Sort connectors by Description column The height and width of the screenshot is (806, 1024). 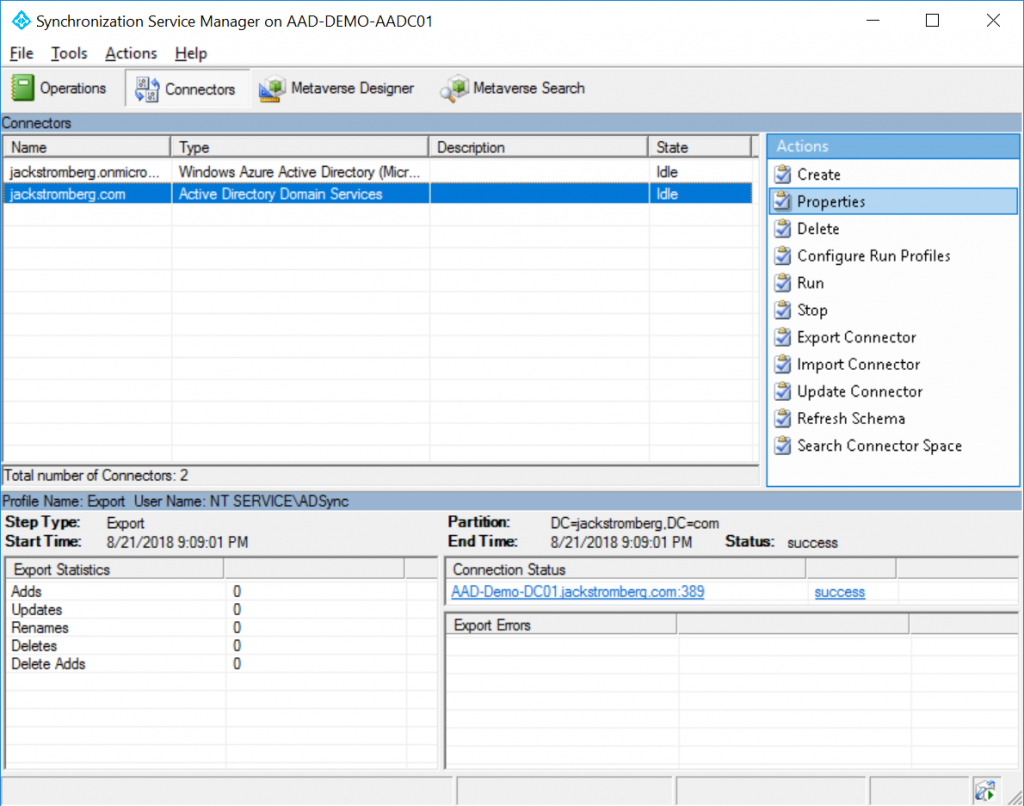coord(539,147)
